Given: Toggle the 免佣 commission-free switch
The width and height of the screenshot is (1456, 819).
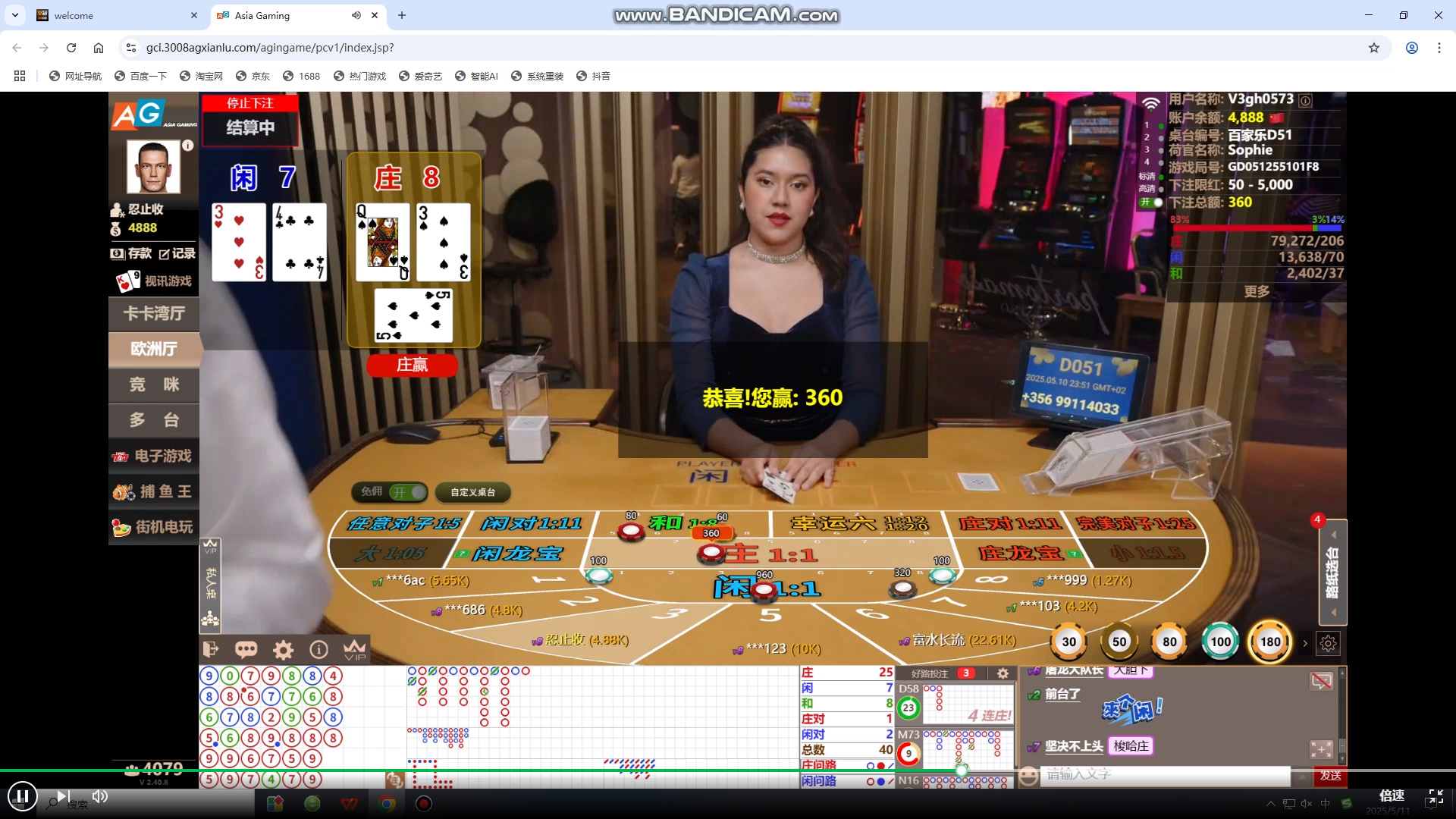Looking at the screenshot, I should [408, 492].
